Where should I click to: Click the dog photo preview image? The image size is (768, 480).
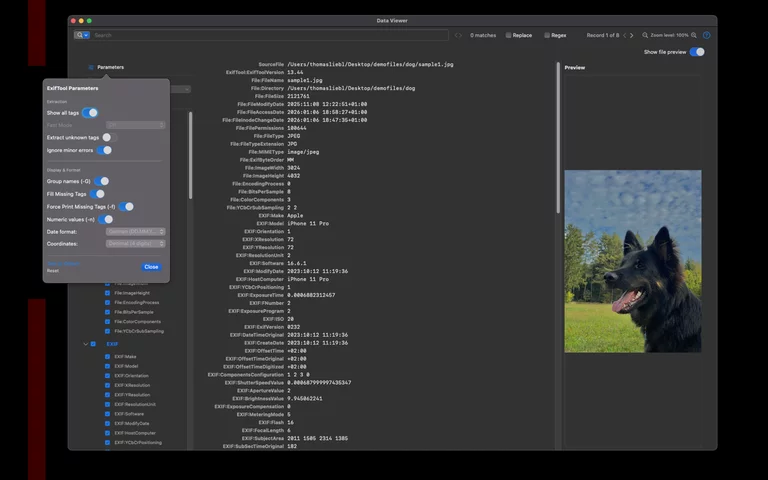(632, 260)
